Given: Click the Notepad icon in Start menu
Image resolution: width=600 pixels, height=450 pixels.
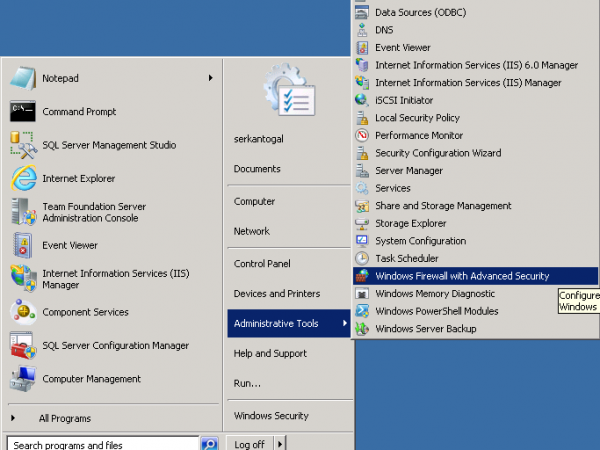Looking at the screenshot, I should click(23, 78).
